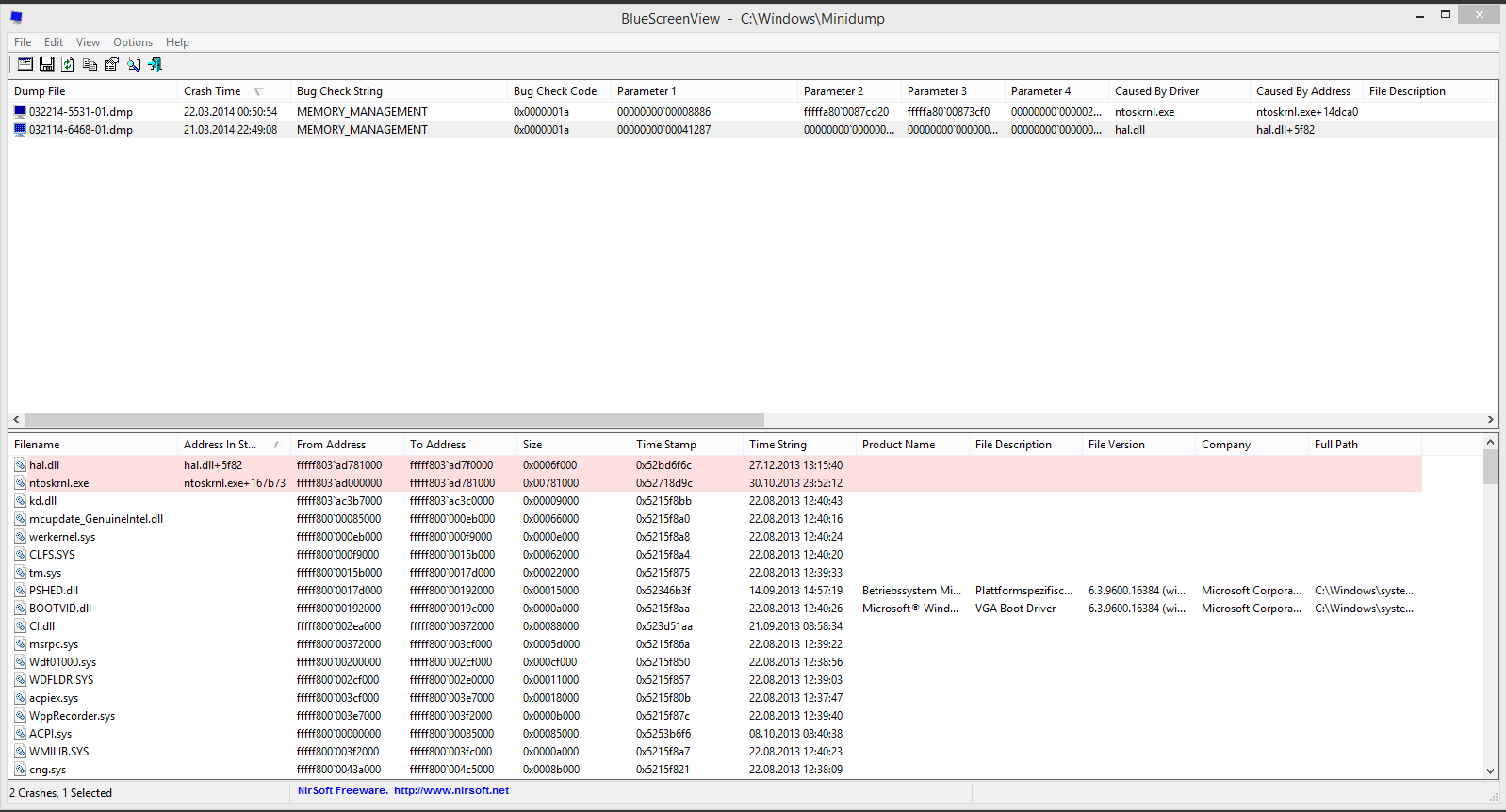
Task: Select the WDFLDR.SYS row
Action: (x=715, y=680)
